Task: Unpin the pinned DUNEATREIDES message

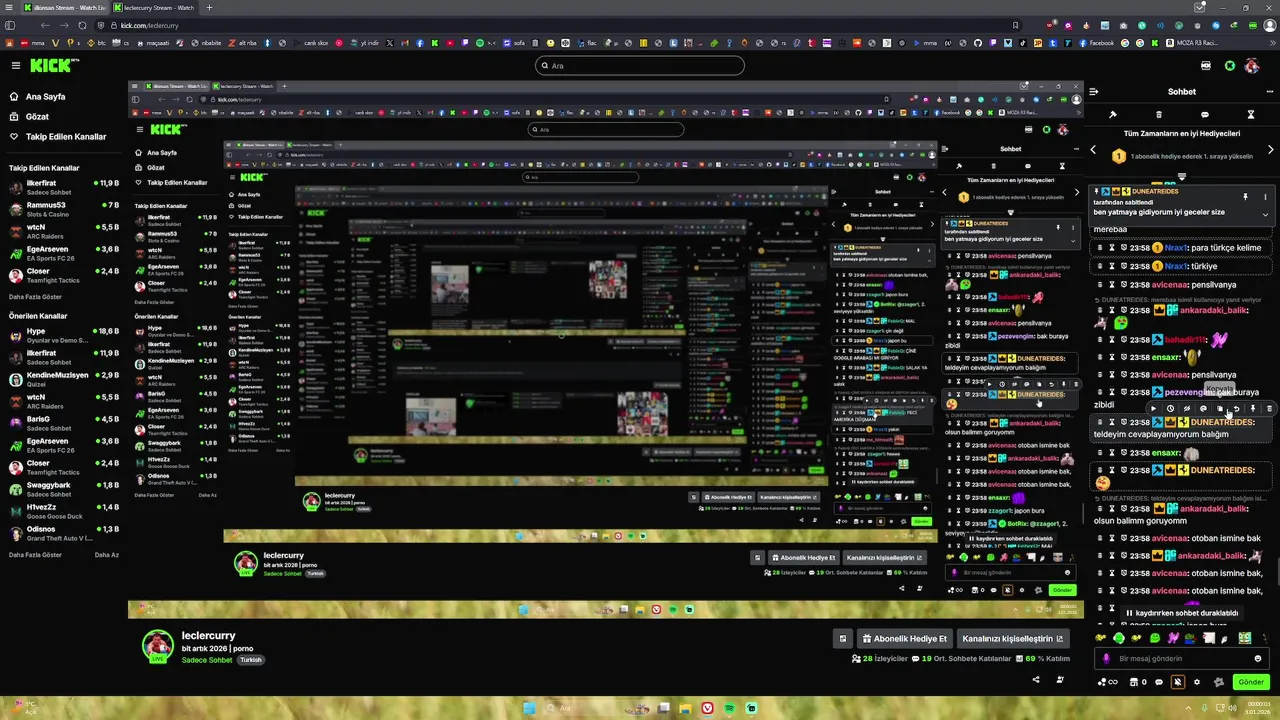Action: click(1245, 197)
